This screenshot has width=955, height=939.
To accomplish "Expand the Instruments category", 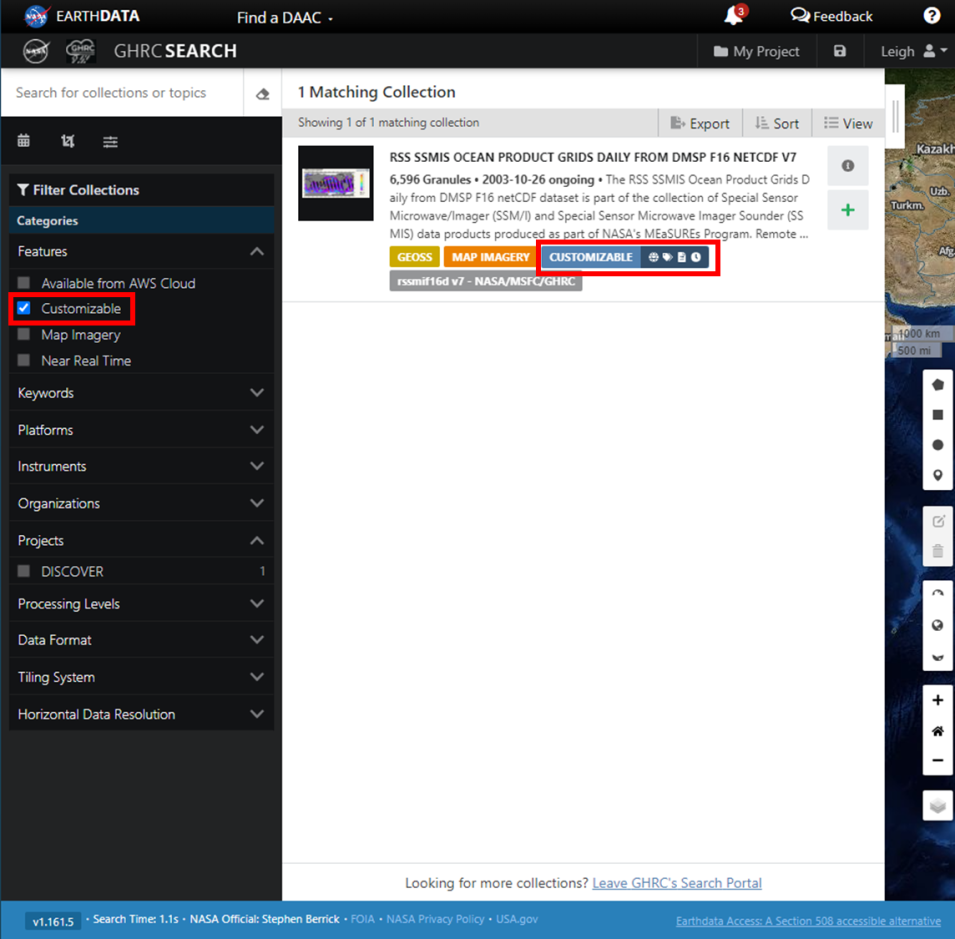I will [141, 466].
